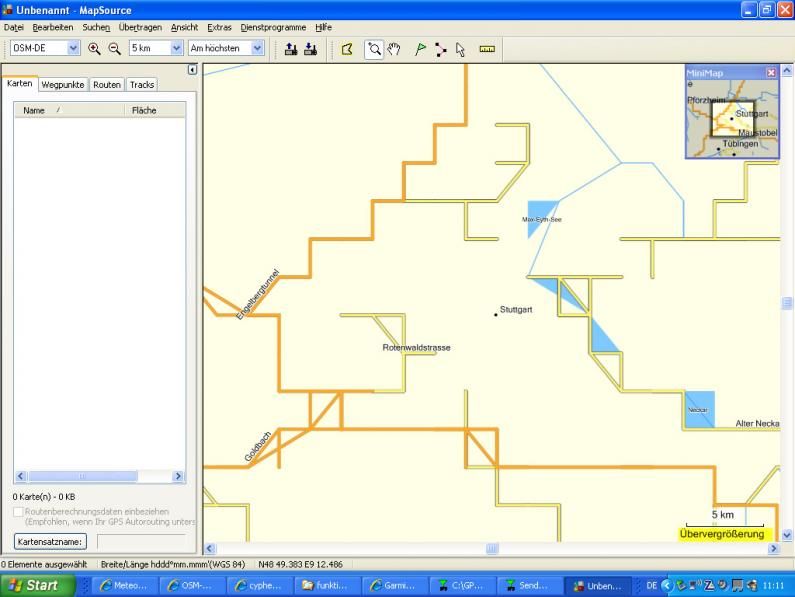Open the Ansicht menu

(184, 27)
